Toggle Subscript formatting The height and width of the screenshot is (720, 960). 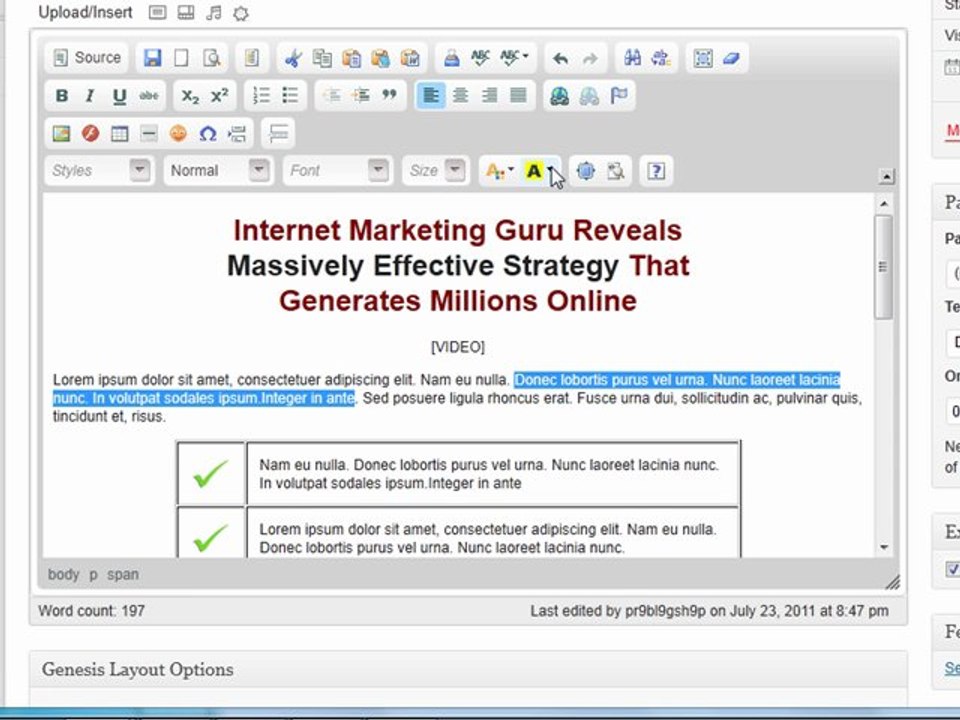190,96
